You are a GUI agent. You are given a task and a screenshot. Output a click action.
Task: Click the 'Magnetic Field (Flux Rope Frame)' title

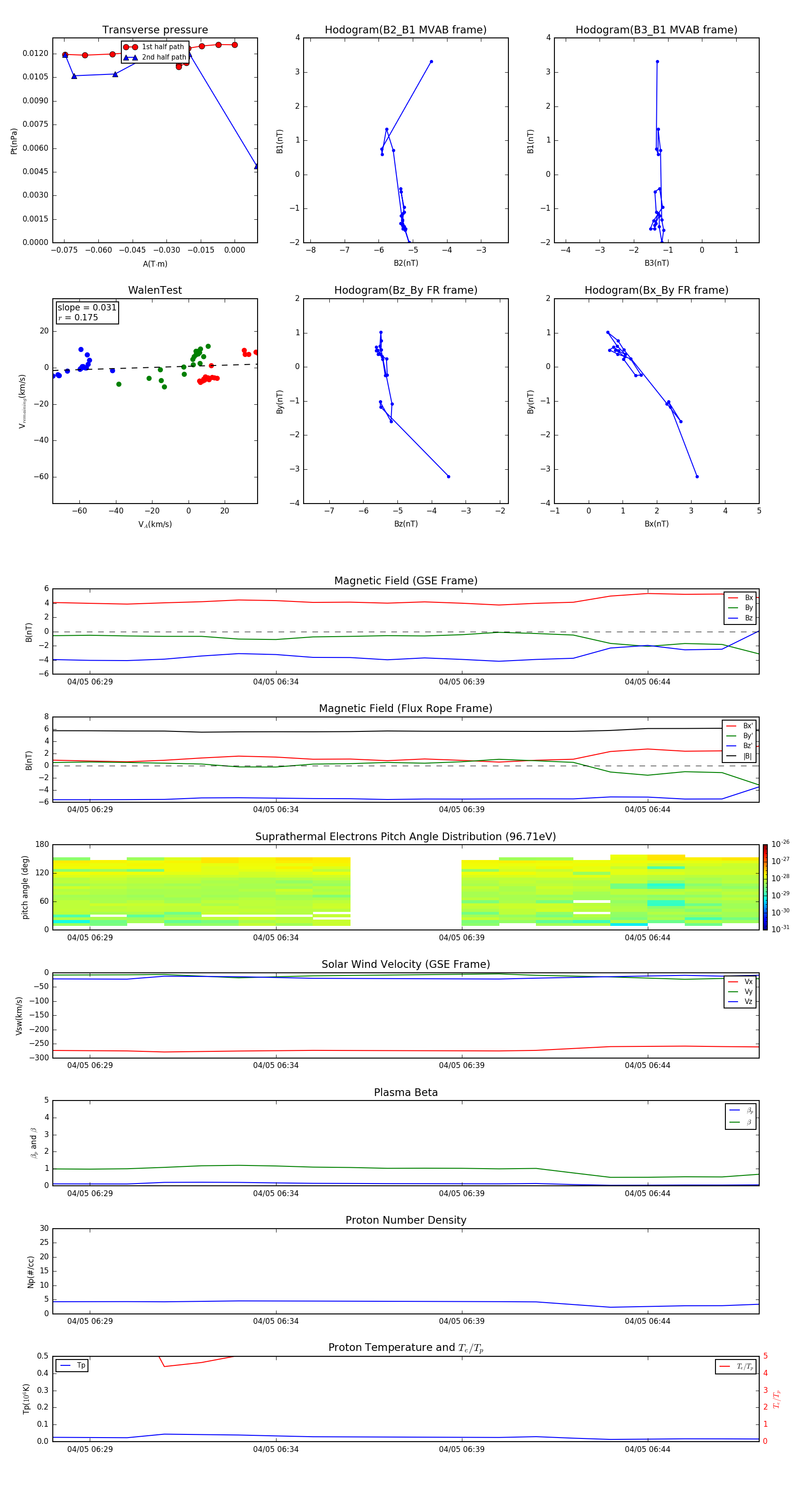(406, 709)
